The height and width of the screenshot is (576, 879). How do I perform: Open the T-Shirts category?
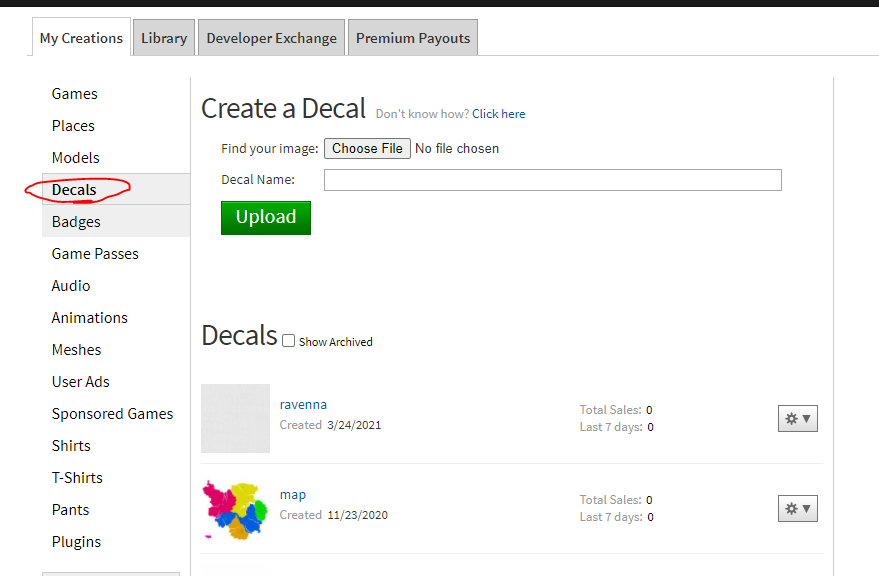coord(77,477)
